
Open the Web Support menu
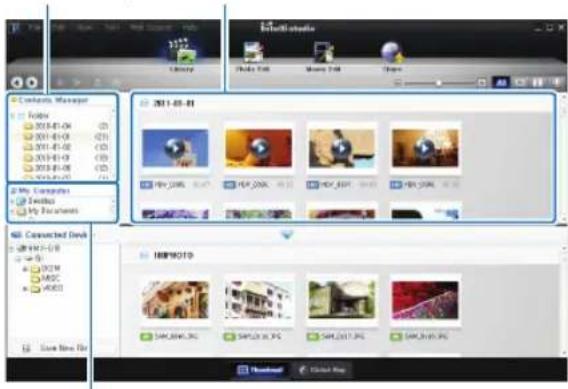pos(151,28)
